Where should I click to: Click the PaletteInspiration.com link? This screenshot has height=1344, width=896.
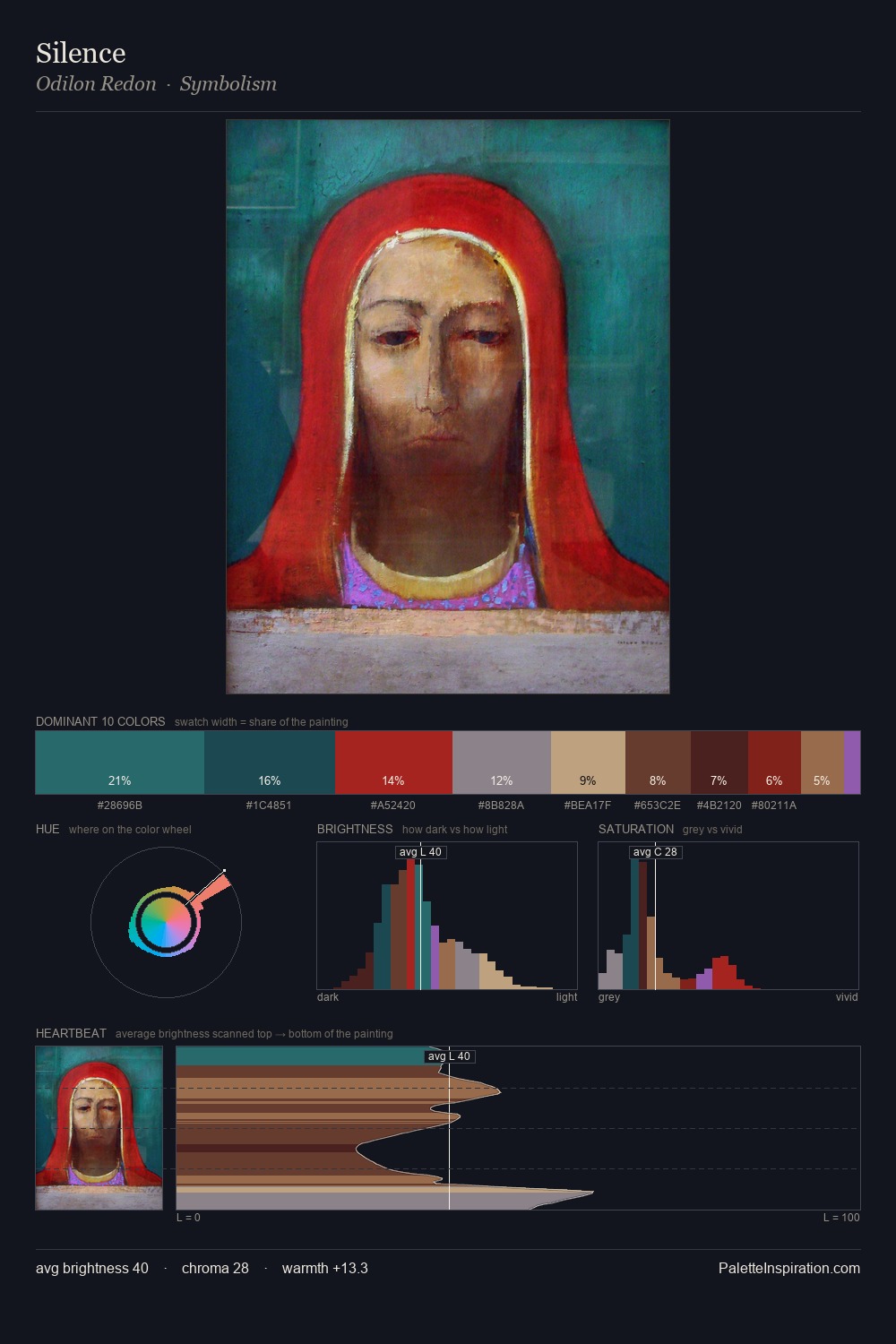(789, 1268)
